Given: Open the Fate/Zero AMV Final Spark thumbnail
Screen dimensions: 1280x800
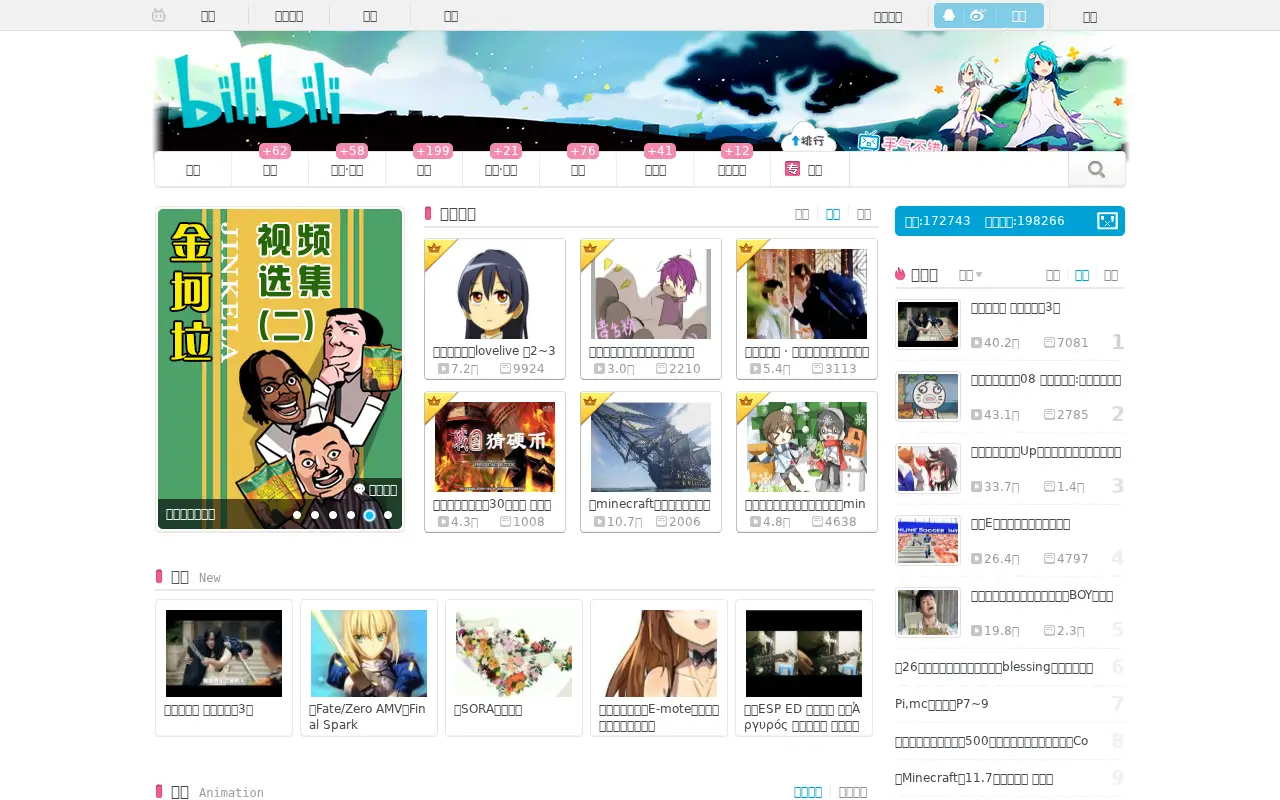Looking at the screenshot, I should (369, 653).
